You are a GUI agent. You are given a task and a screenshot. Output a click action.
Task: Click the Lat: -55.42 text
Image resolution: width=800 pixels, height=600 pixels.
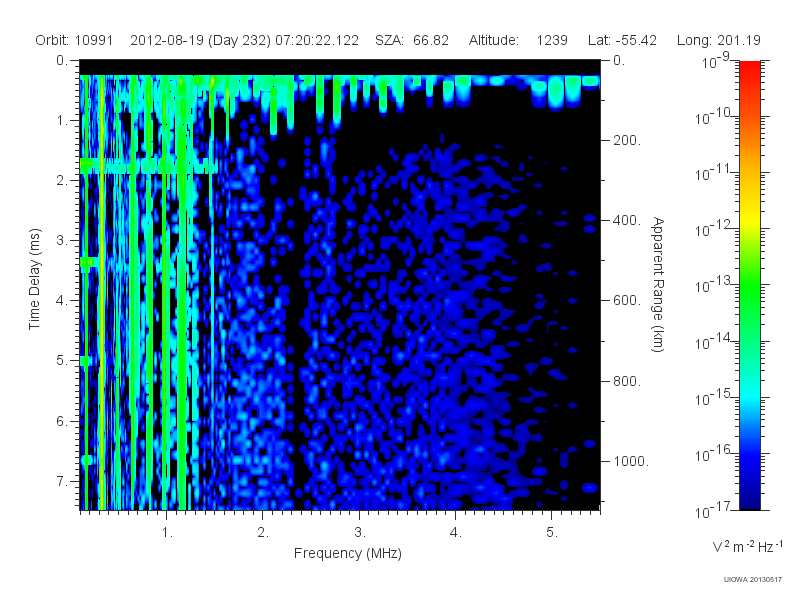click(622, 40)
